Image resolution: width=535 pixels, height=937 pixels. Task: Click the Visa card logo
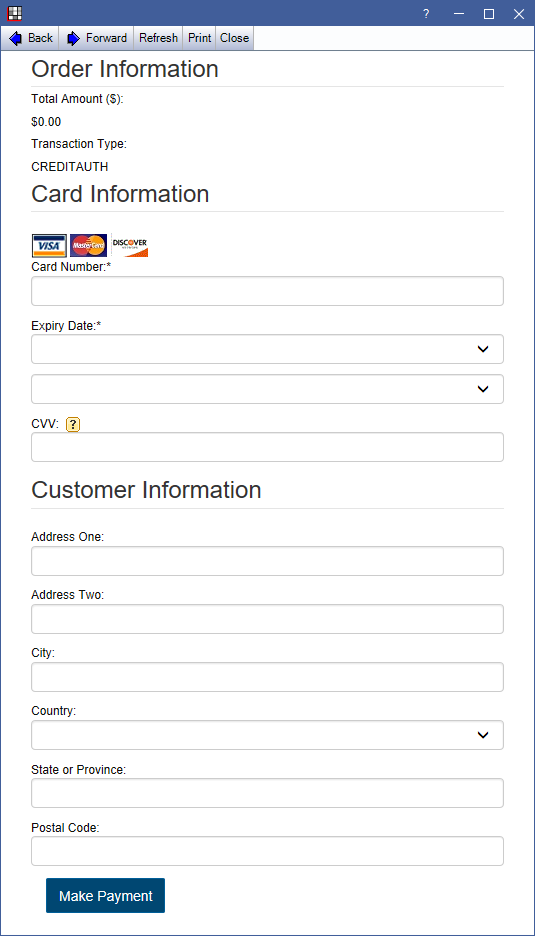49,246
